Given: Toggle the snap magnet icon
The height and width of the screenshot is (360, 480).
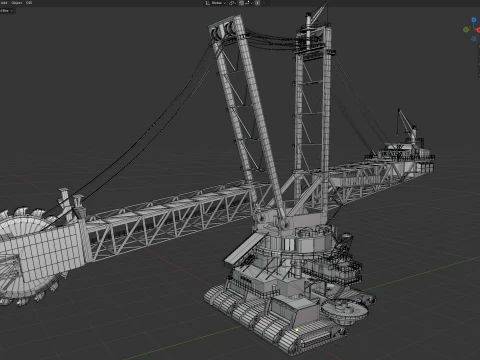Looking at the screenshot, I should [x=241, y=3].
